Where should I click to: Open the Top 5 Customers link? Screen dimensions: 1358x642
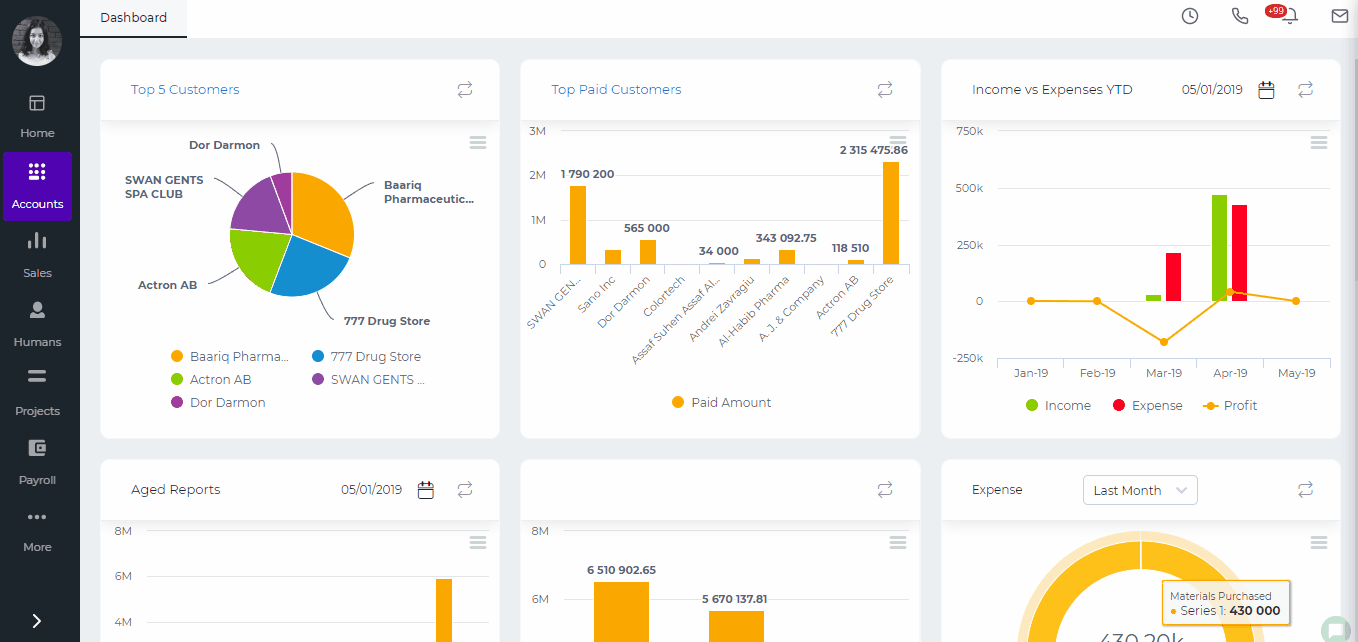[x=185, y=90]
